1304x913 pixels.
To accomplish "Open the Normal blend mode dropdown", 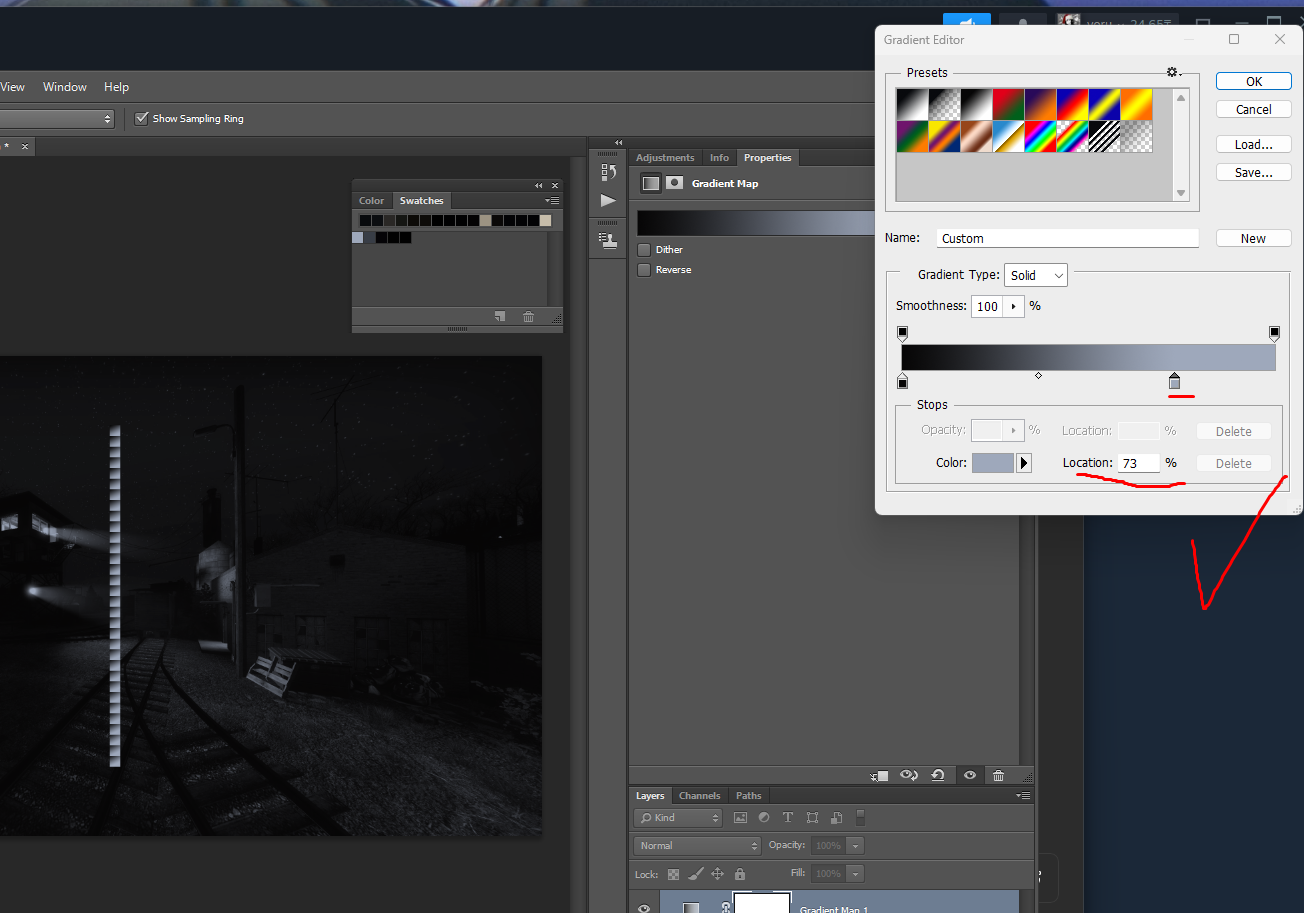I will 697,846.
